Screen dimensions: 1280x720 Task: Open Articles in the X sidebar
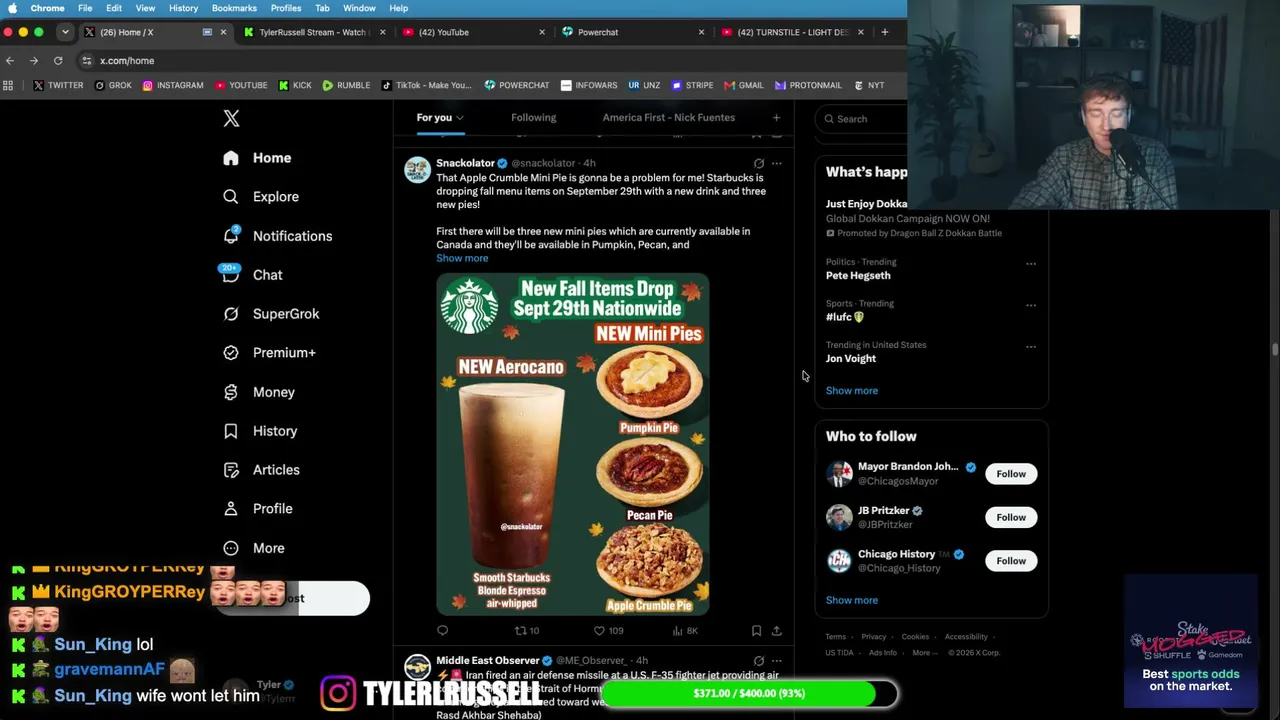261,470
